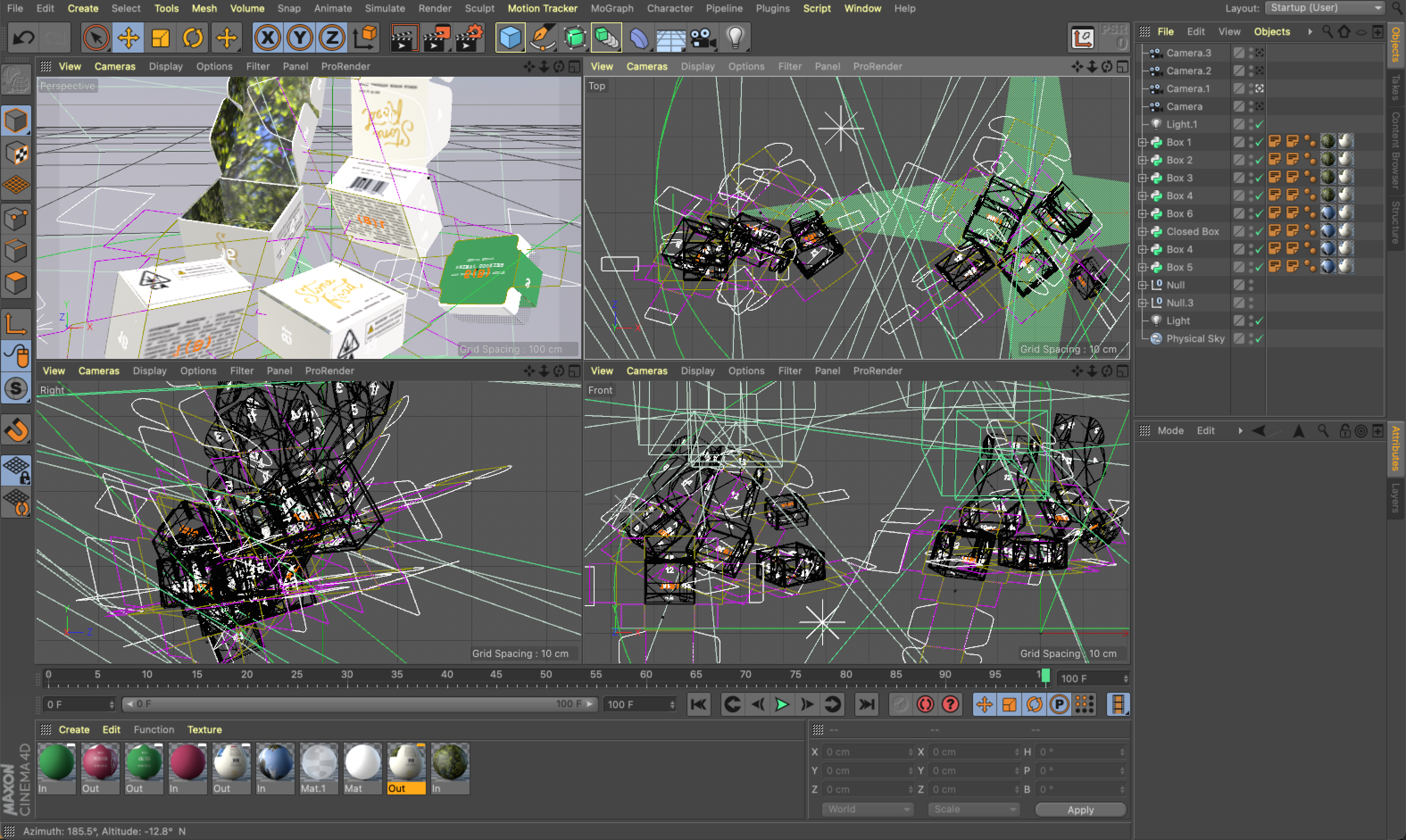Toggle Camera.3 layer checkbox
This screenshot has width=1406, height=840.
point(1239,53)
